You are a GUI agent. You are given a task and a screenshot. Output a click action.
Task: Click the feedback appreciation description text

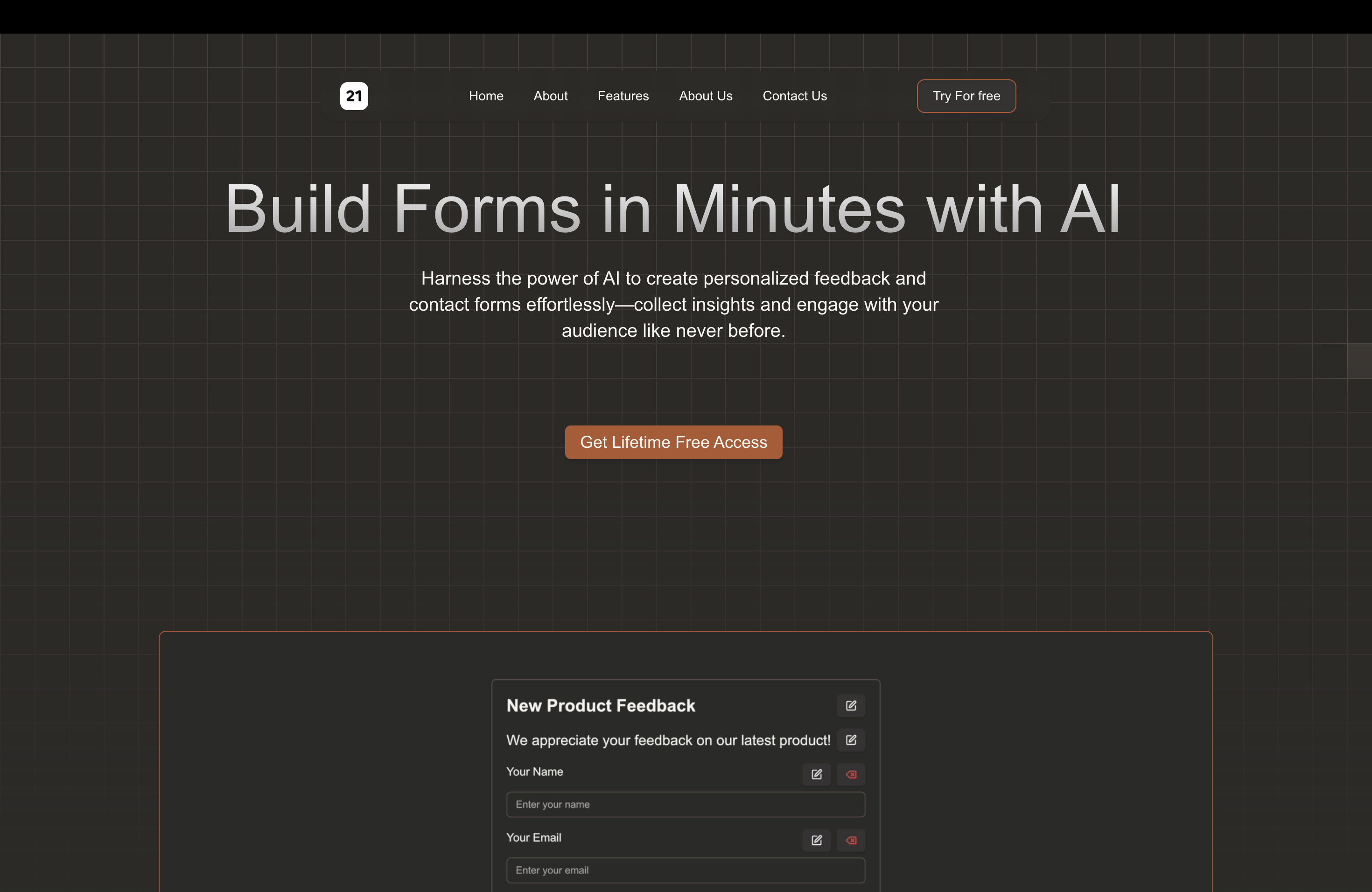click(x=667, y=740)
